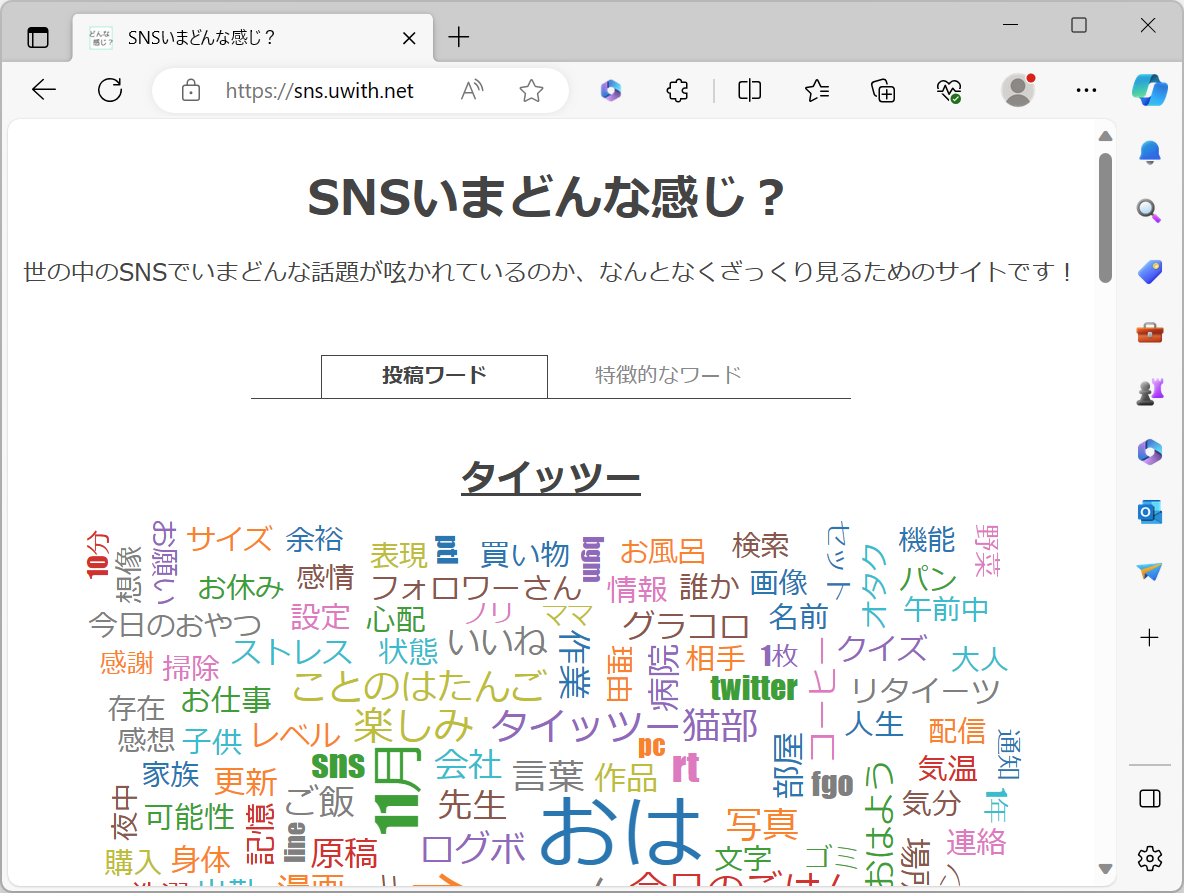Viewport: 1184px width, 893px height.
Task: Click the large おは word
Action: pos(620,832)
